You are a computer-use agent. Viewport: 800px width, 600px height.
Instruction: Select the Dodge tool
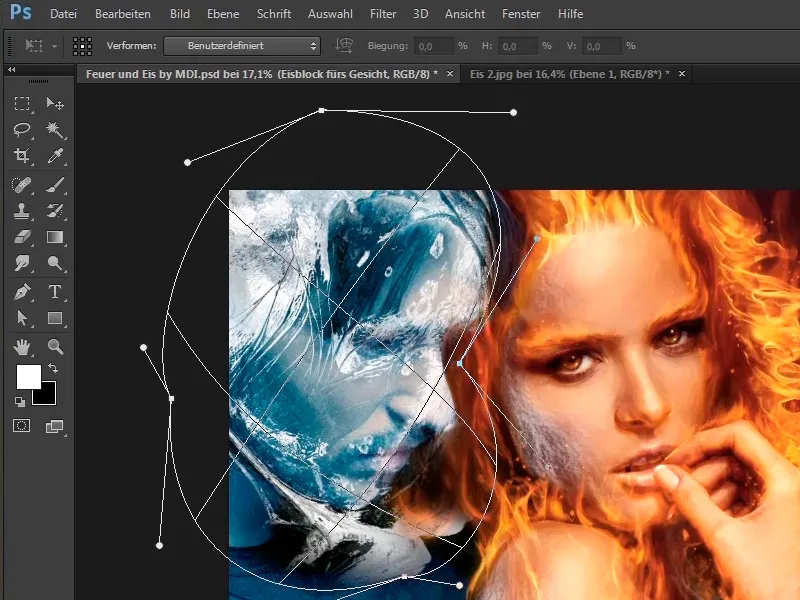pyautogui.click(x=55, y=263)
